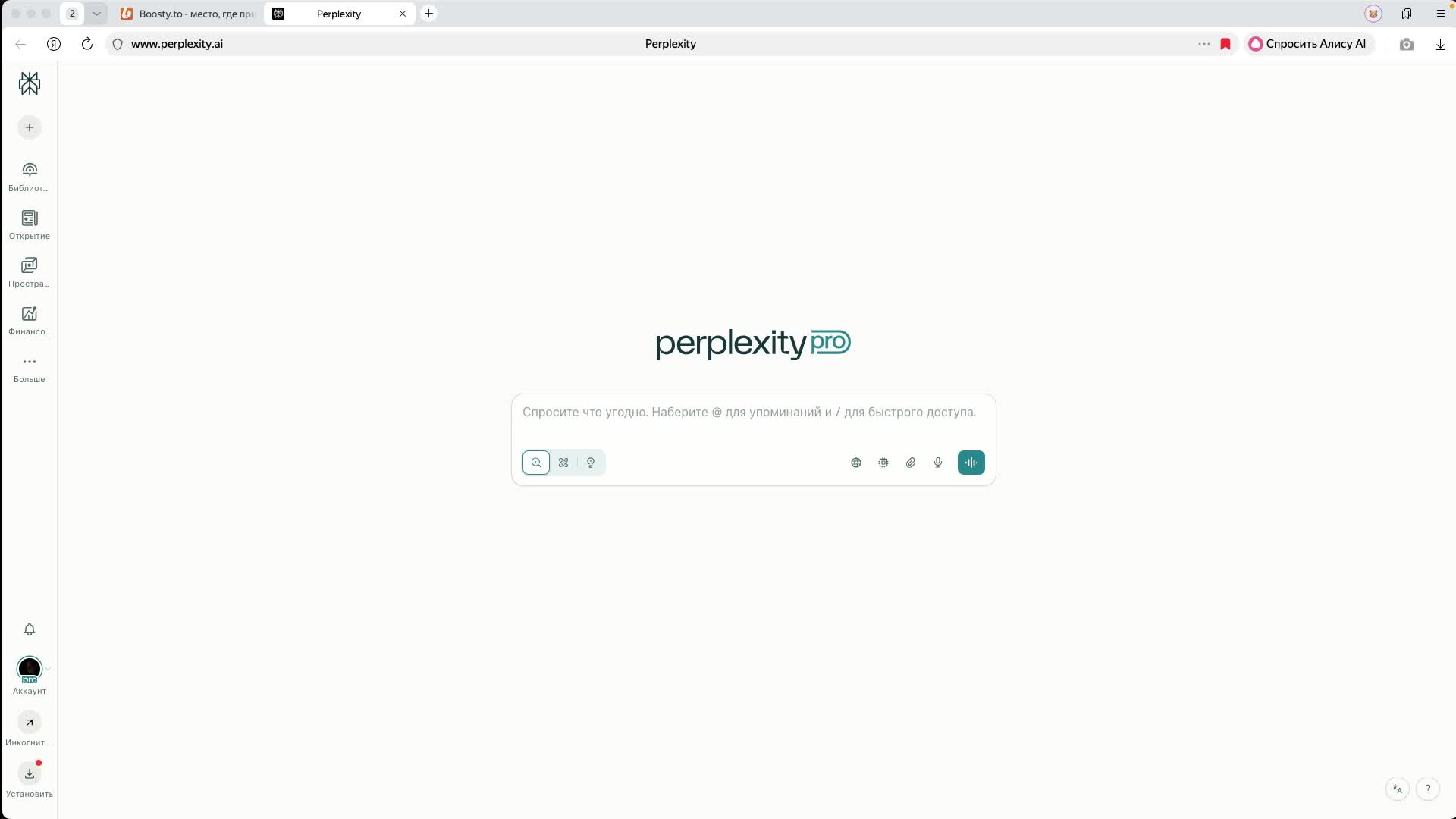The height and width of the screenshot is (819, 1456).
Task: Open the Финансы finance icon
Action: click(30, 320)
